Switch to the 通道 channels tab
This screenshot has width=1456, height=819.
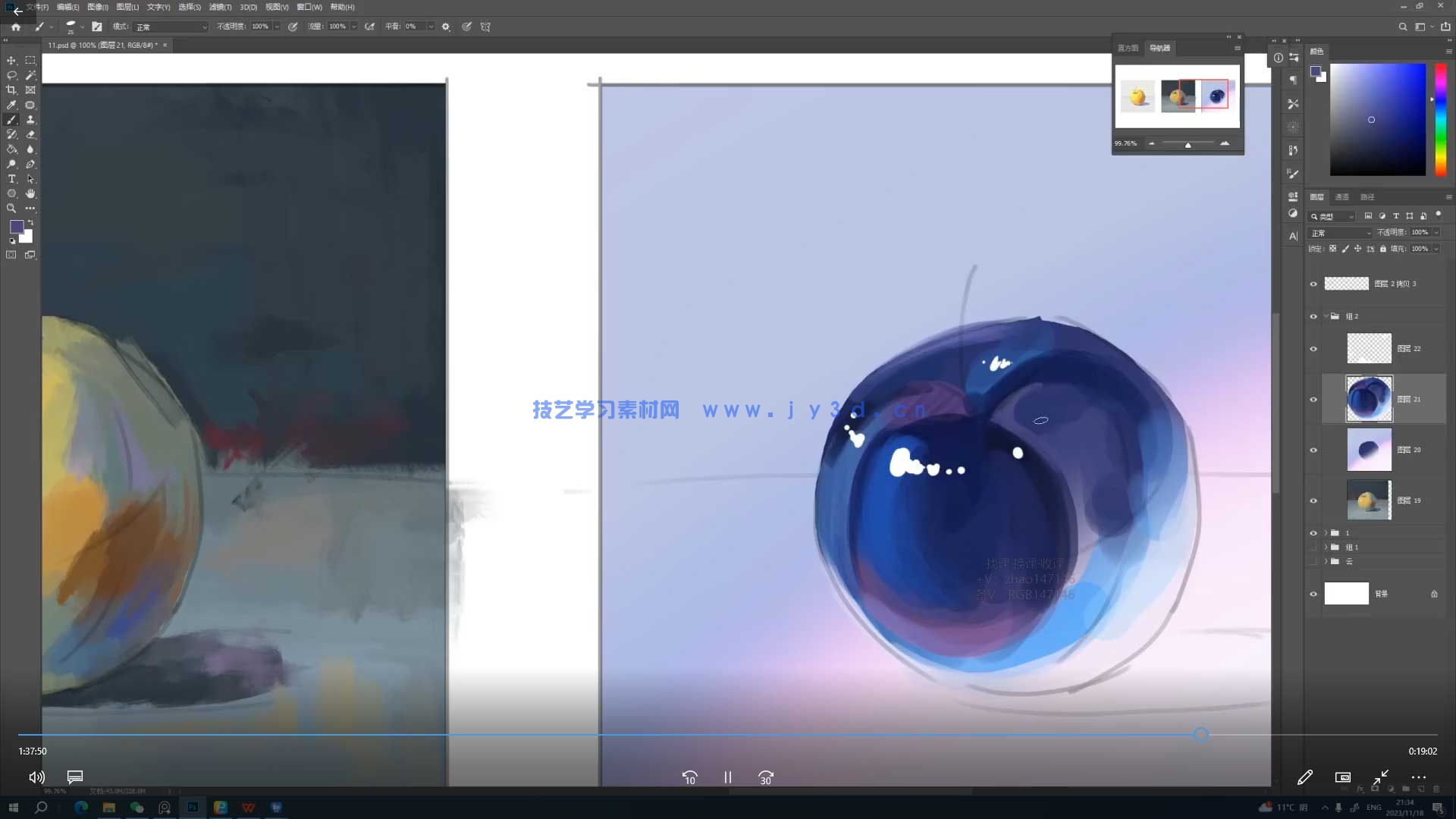coord(1342,196)
